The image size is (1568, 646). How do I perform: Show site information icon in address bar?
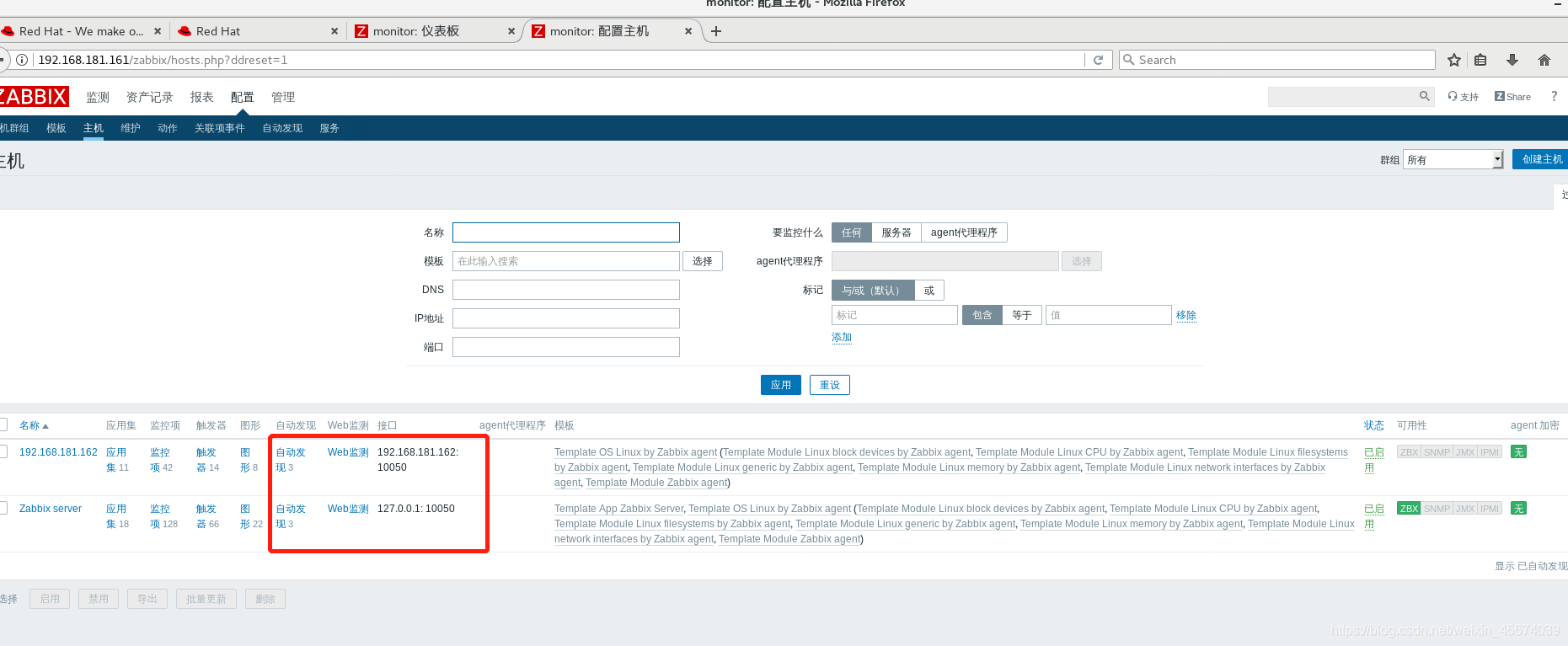pos(22,60)
